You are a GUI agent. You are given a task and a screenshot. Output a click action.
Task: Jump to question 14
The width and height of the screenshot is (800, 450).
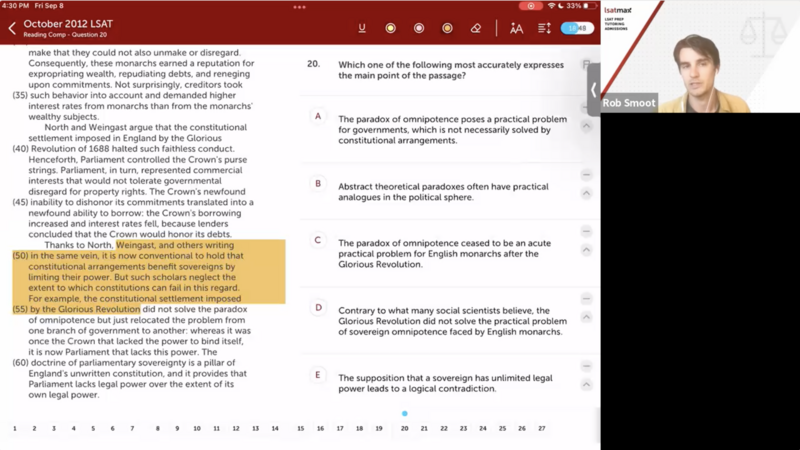tap(275, 428)
